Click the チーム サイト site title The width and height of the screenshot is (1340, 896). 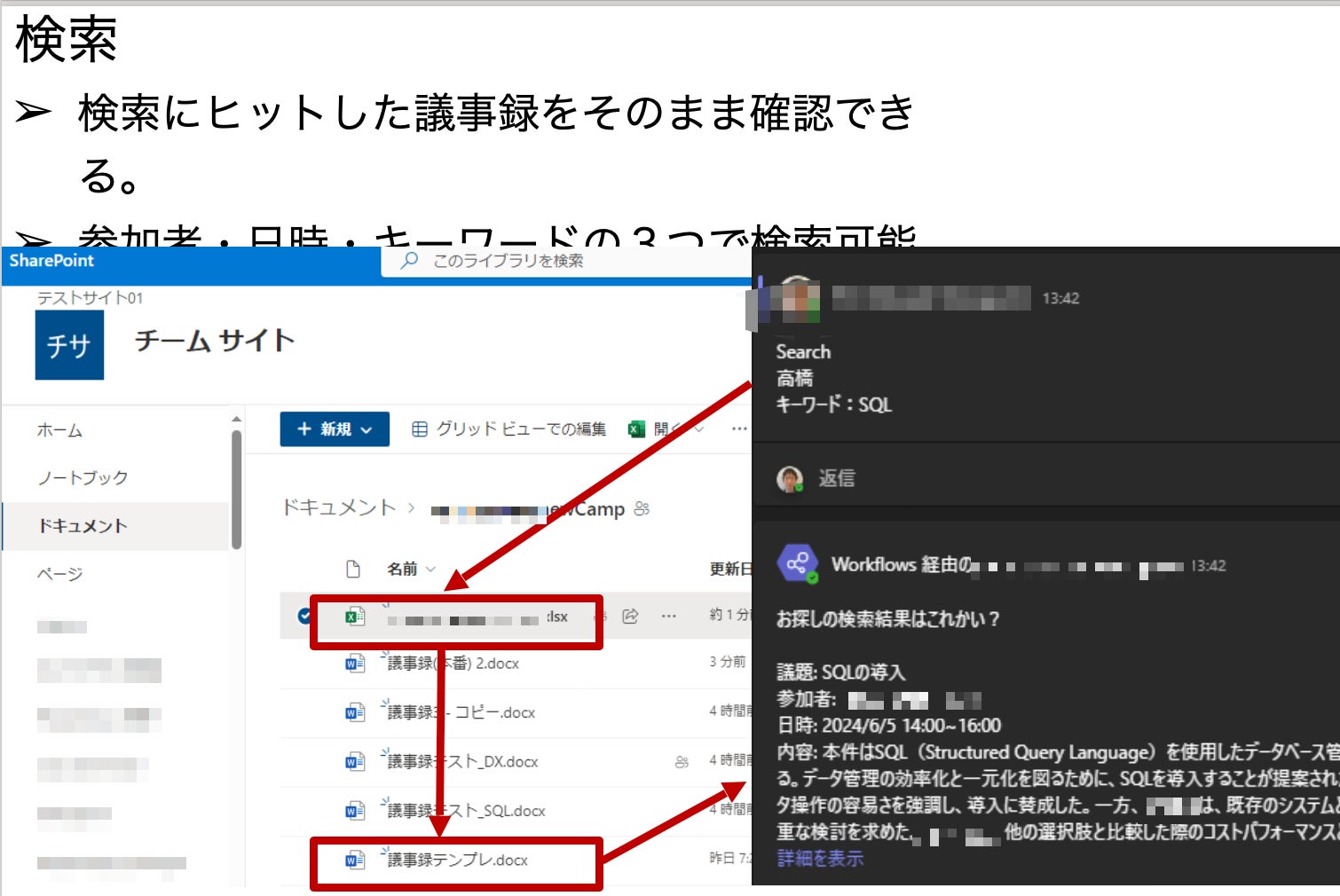click(214, 341)
